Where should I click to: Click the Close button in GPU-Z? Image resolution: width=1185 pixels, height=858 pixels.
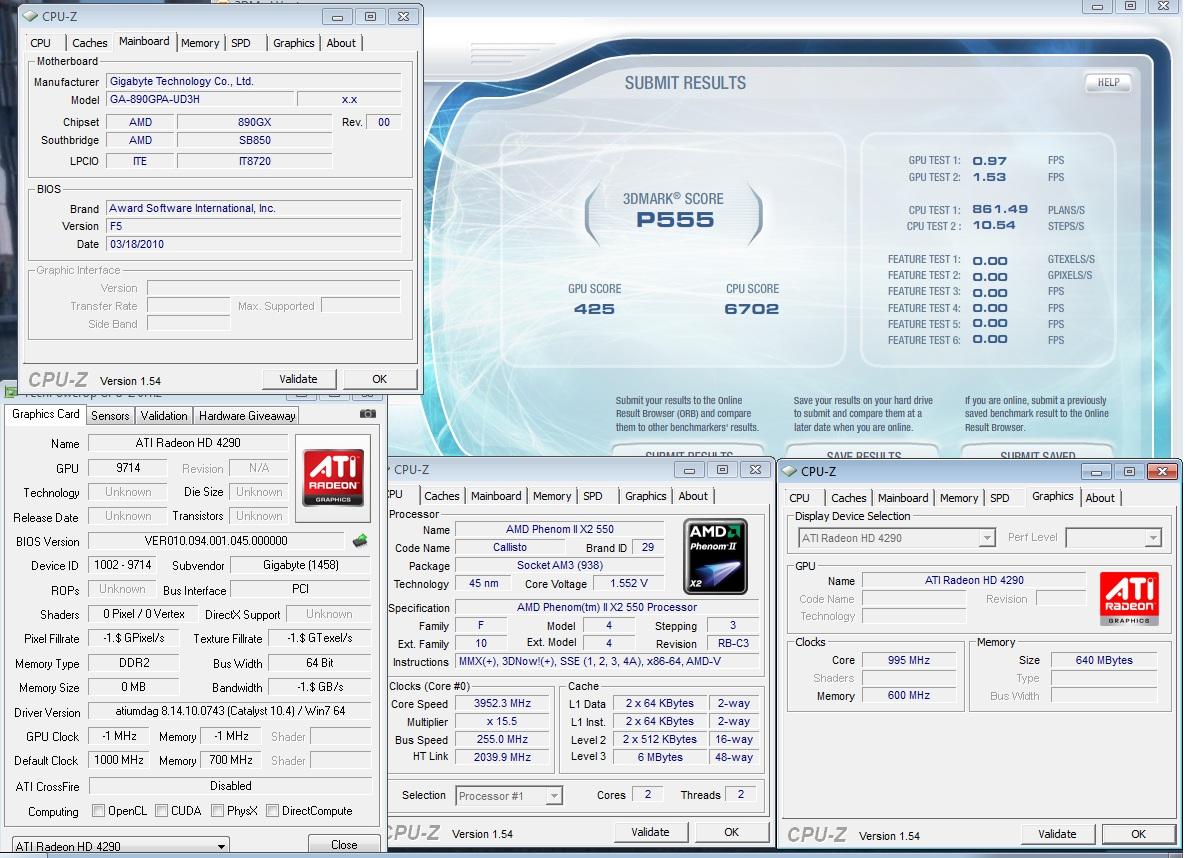(x=344, y=844)
